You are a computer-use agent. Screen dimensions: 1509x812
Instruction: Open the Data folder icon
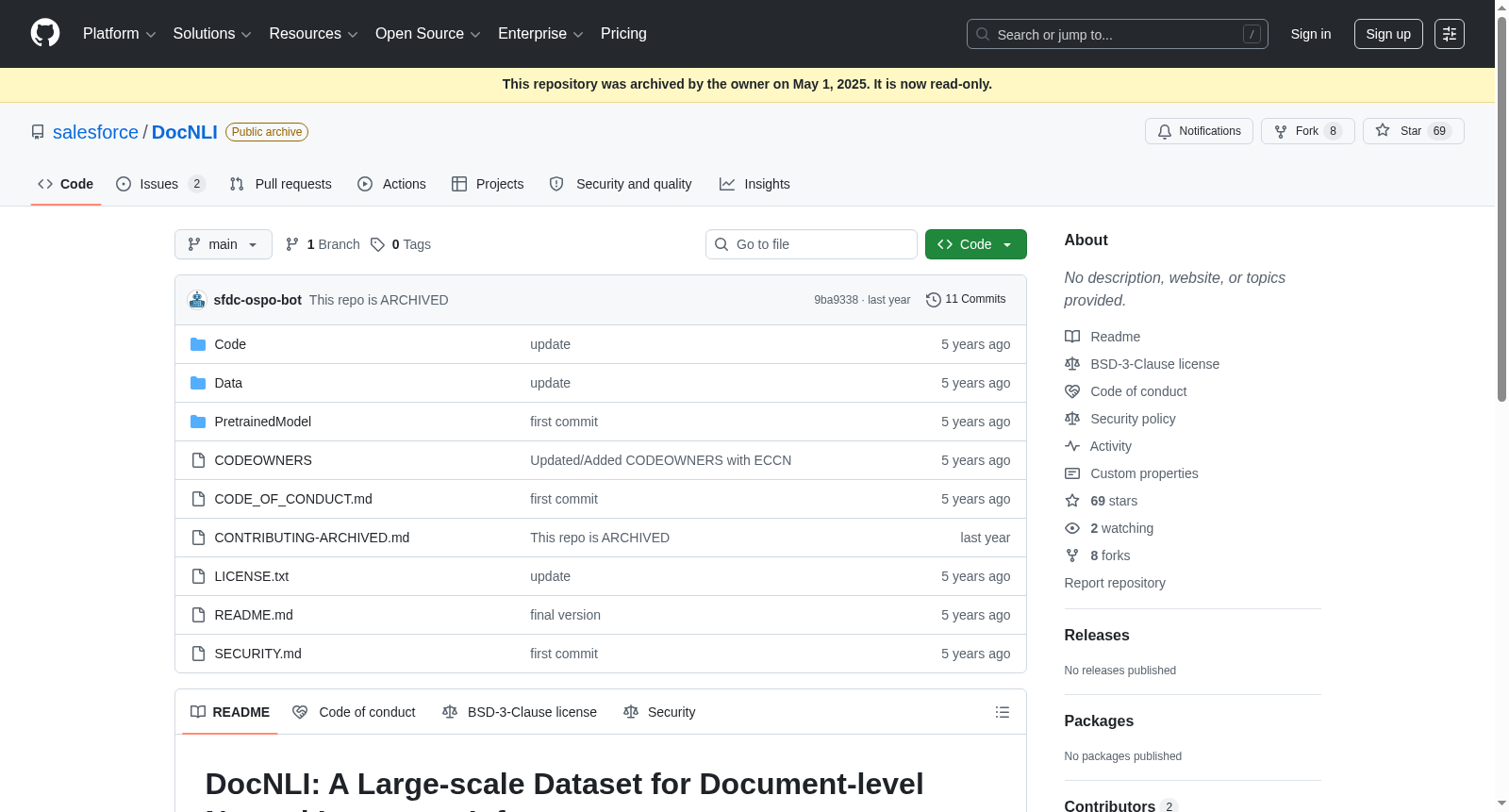[198, 383]
